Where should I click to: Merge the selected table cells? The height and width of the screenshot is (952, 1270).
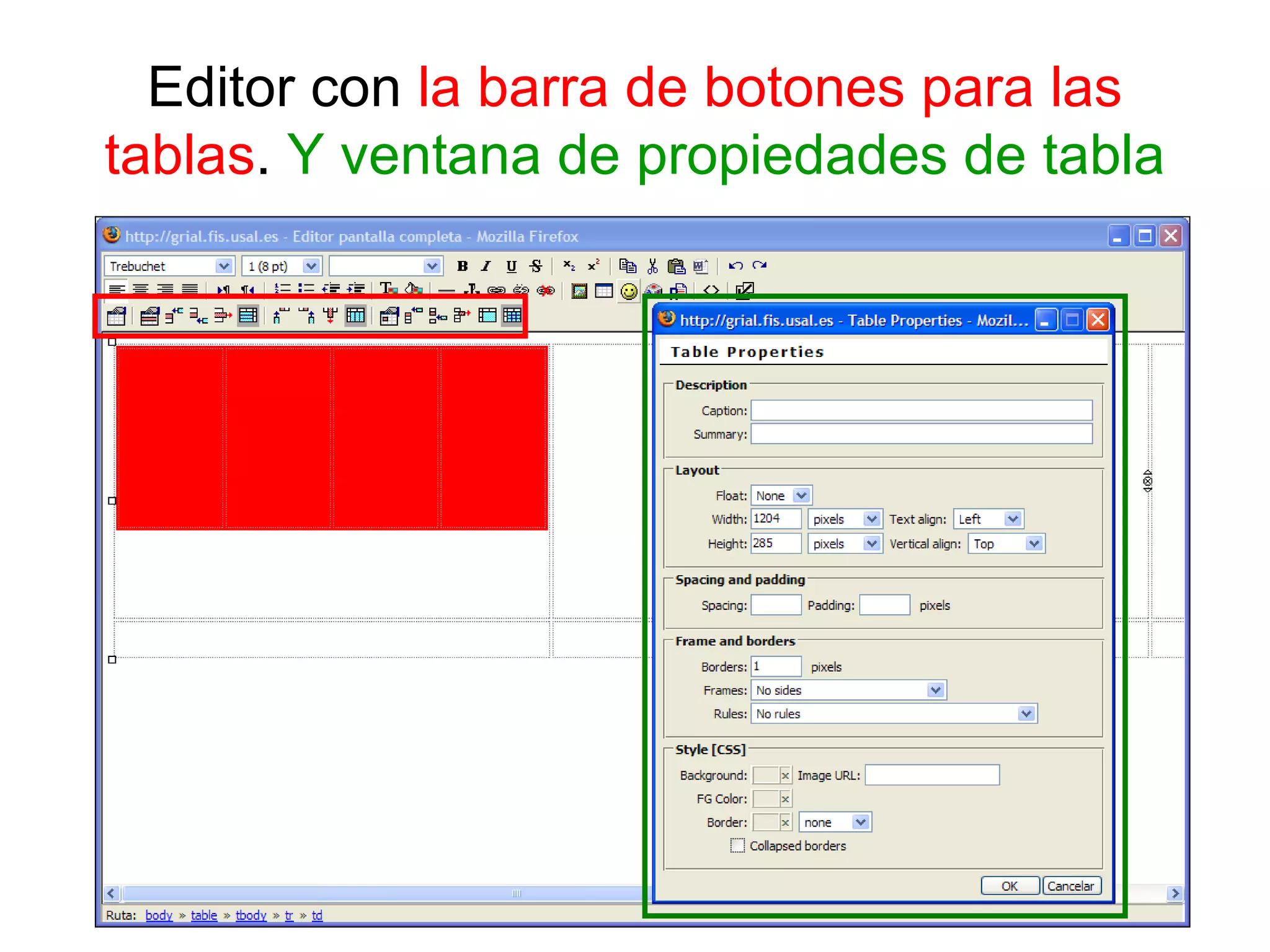pos(487,316)
